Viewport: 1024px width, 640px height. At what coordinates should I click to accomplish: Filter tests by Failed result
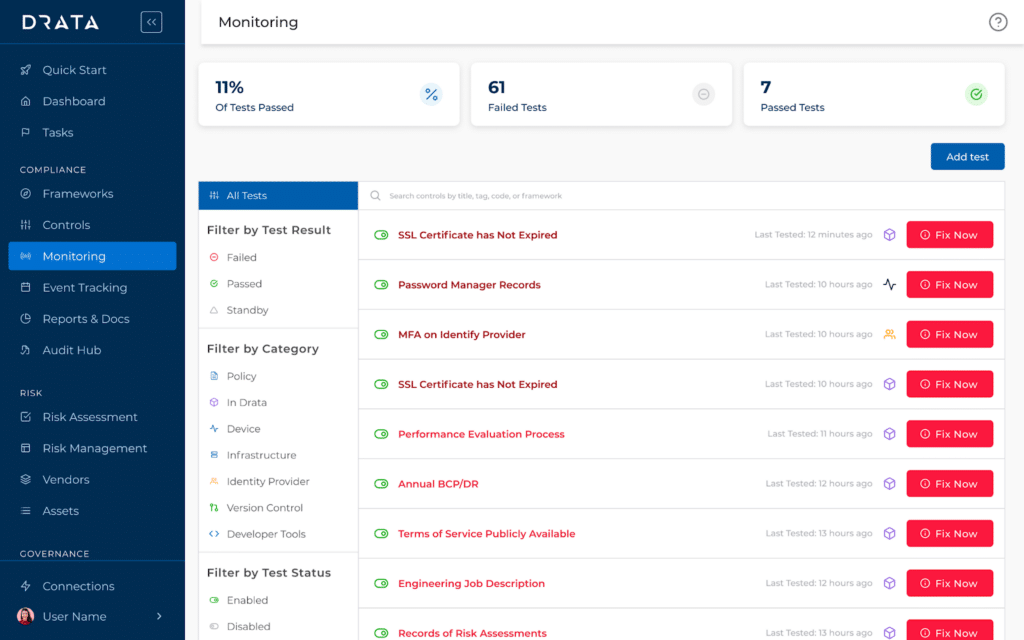coord(241,258)
